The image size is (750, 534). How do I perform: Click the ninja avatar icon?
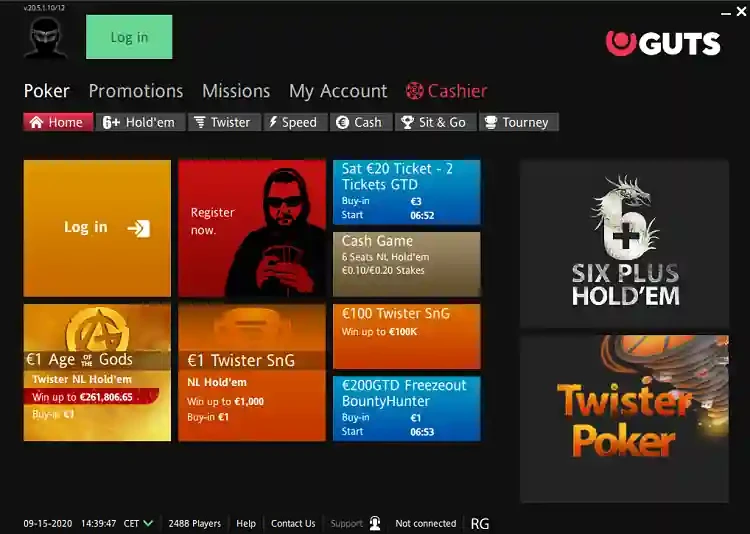pyautogui.click(x=45, y=38)
